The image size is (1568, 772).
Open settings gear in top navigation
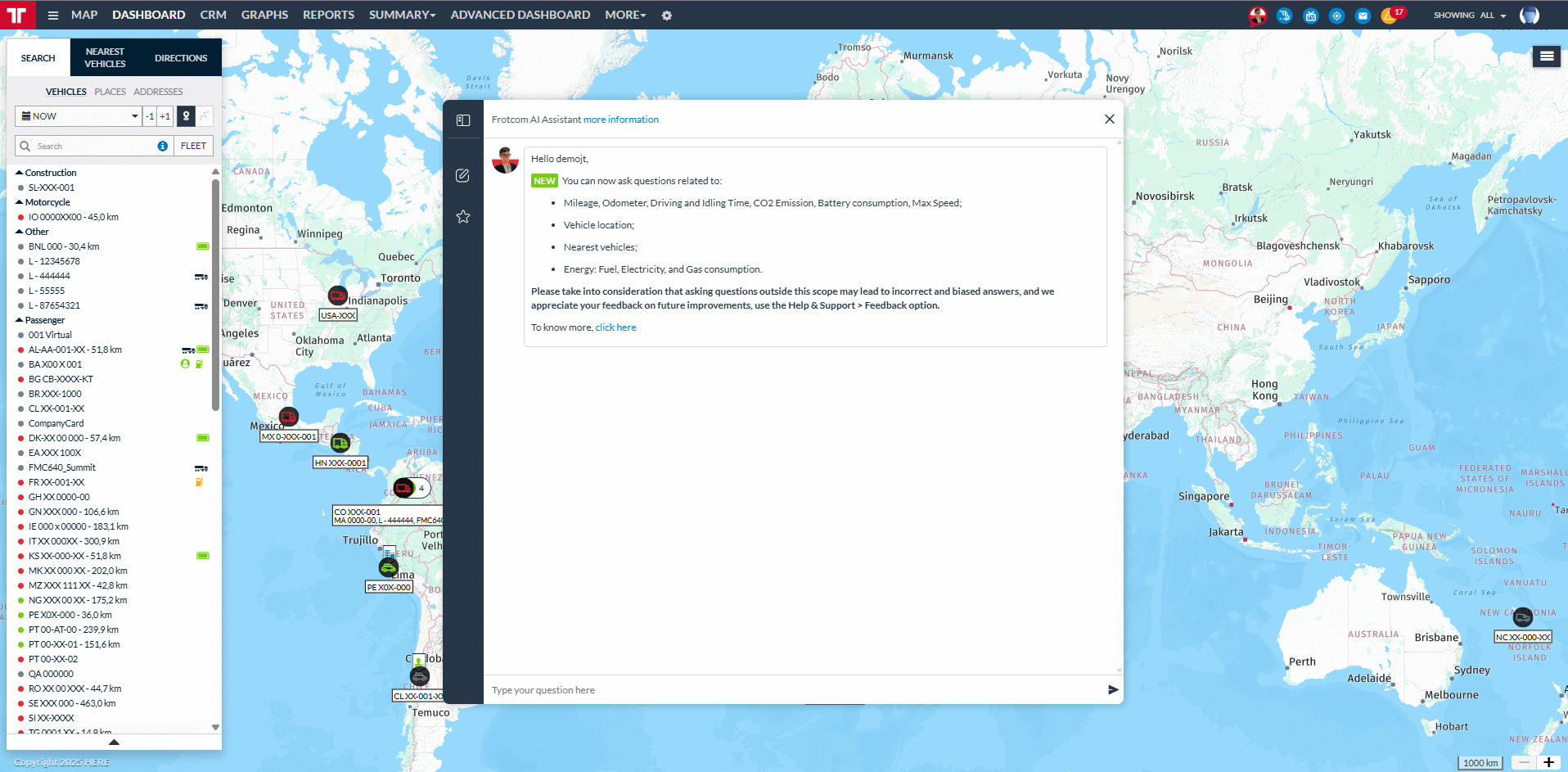[667, 16]
